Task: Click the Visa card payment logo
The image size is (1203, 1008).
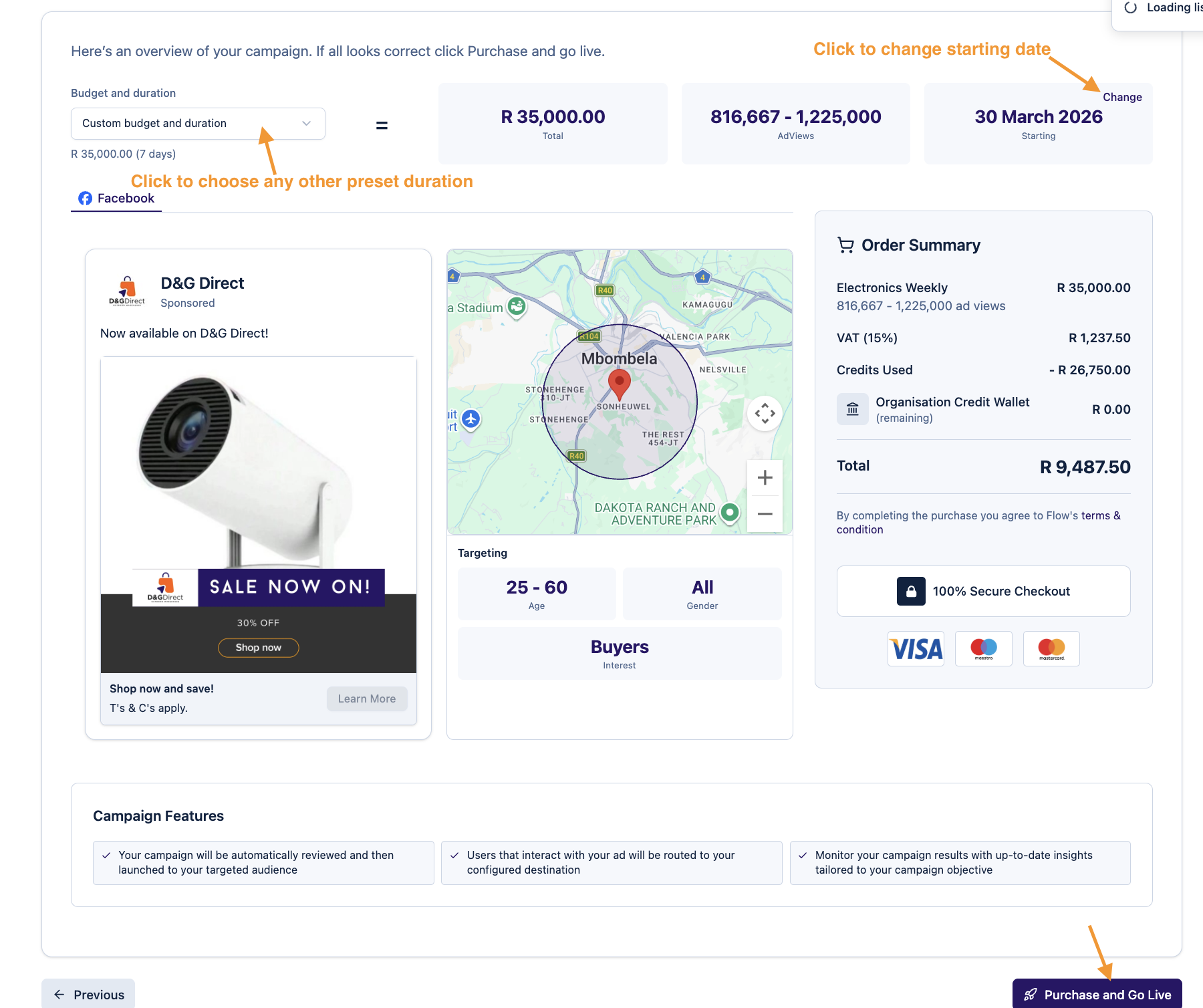Action: (916, 649)
